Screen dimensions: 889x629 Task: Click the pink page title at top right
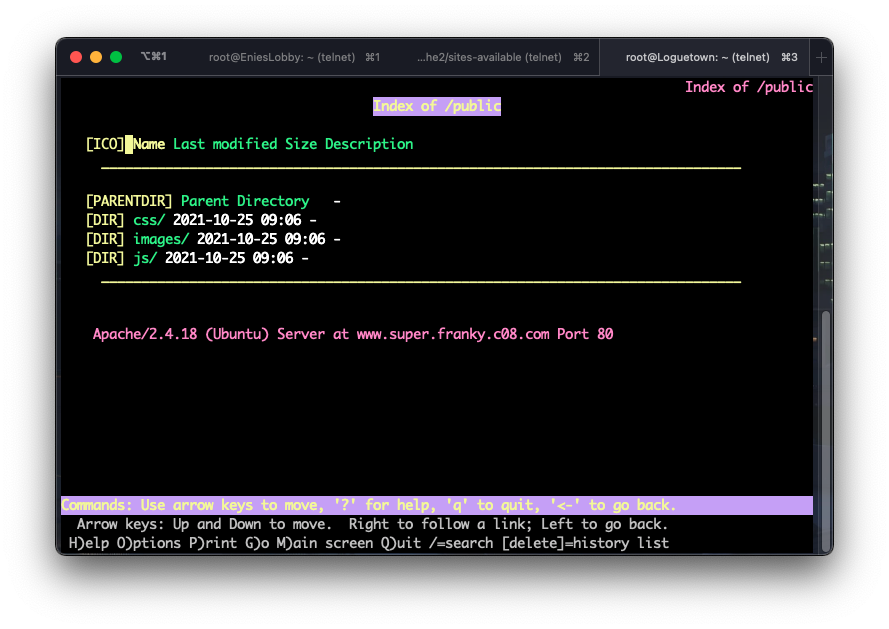pos(748,87)
